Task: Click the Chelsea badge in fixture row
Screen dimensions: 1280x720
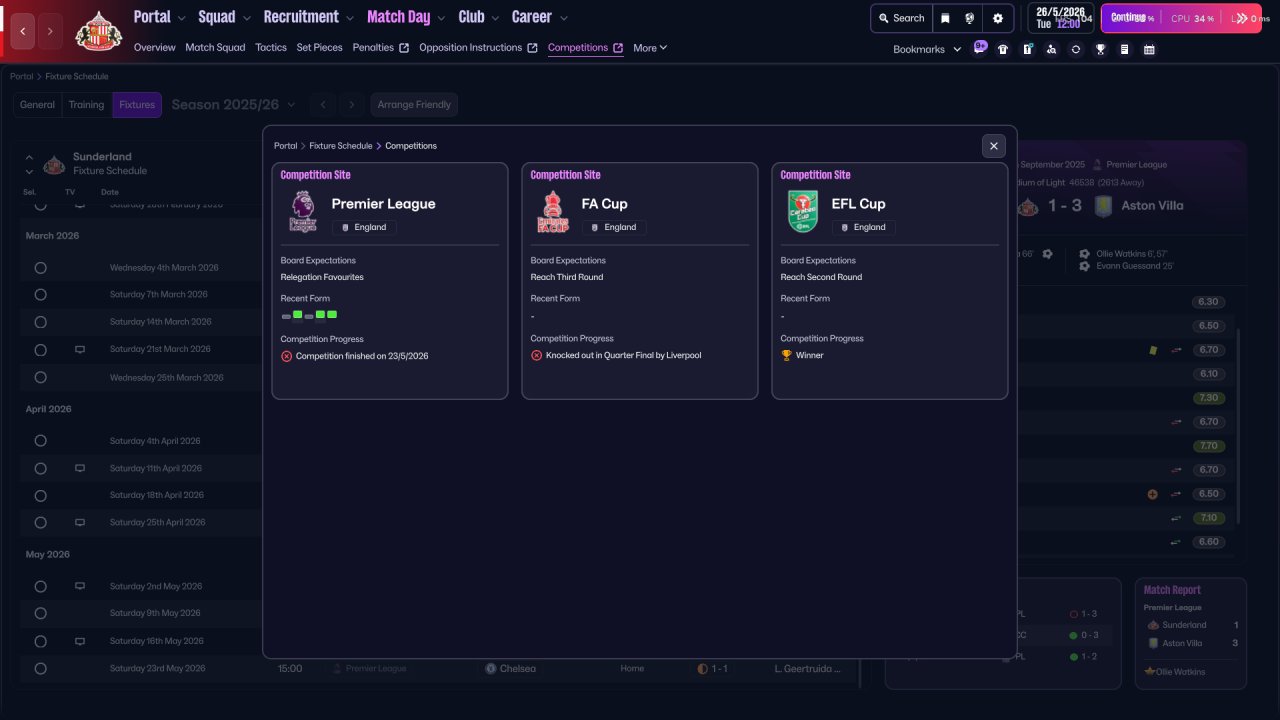Action: (x=490, y=668)
